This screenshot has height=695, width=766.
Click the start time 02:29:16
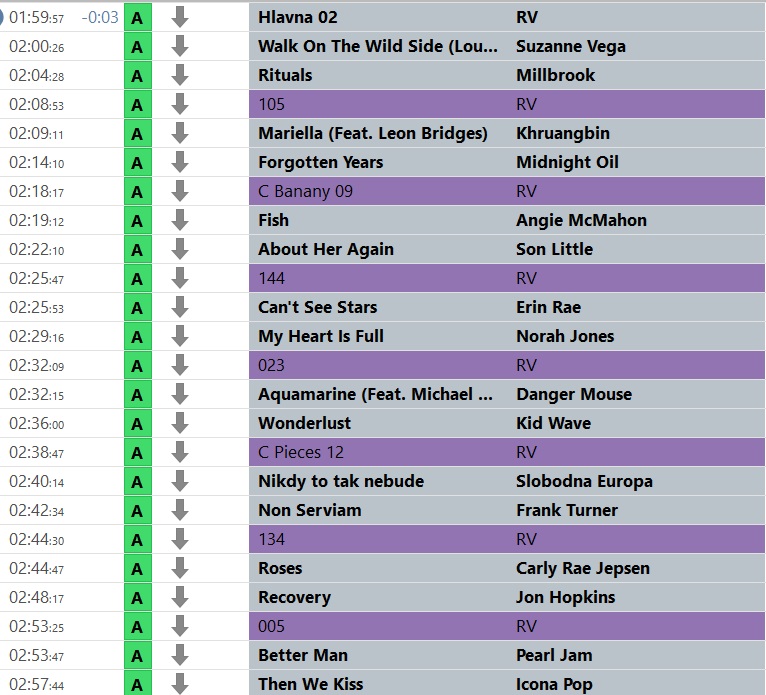coord(37,337)
